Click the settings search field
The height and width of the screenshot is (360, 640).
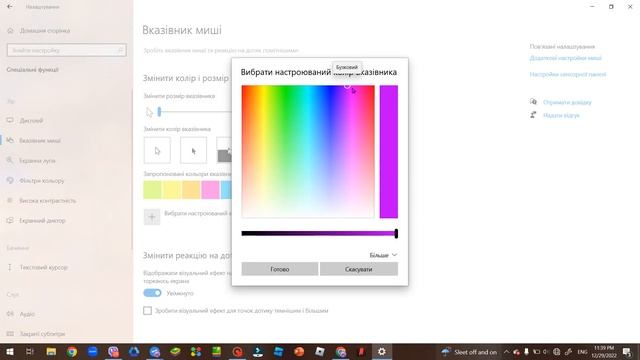pyautogui.click(x=67, y=50)
